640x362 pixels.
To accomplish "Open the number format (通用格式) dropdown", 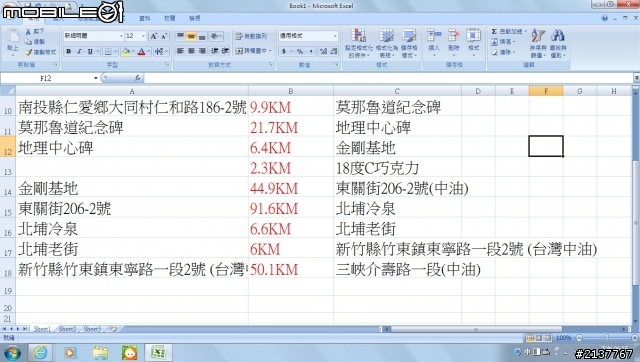I will (335, 36).
